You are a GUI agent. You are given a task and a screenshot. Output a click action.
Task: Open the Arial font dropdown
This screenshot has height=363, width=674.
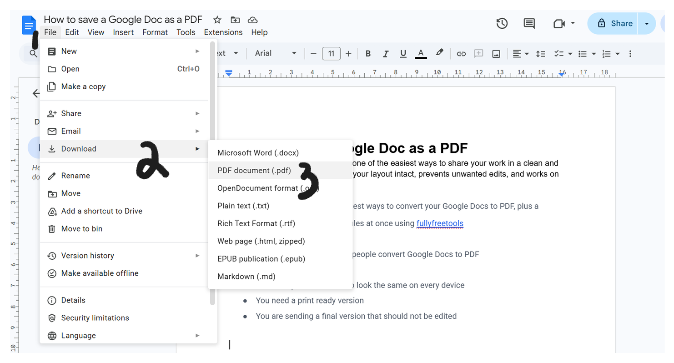coord(275,53)
